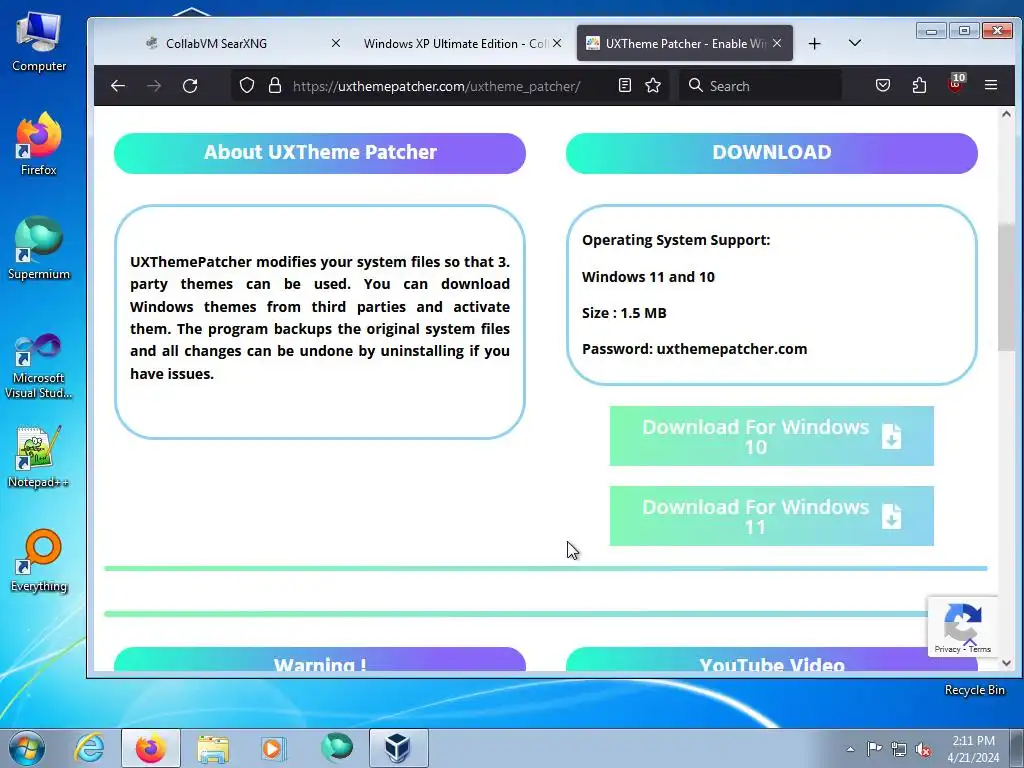Screen dimensions: 1024x768
Task: Click the Warning ! heading
Action: 319,660
